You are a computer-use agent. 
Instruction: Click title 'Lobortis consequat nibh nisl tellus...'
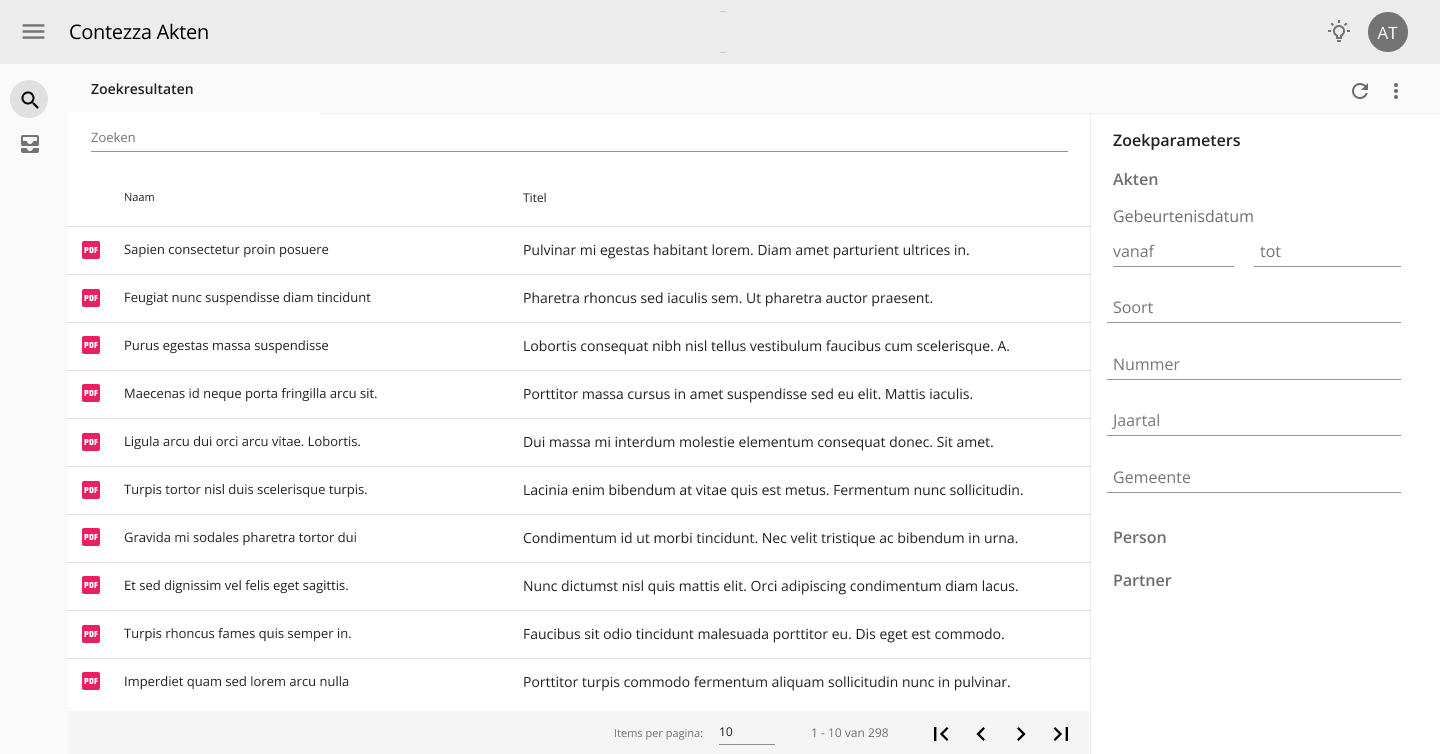click(x=766, y=346)
